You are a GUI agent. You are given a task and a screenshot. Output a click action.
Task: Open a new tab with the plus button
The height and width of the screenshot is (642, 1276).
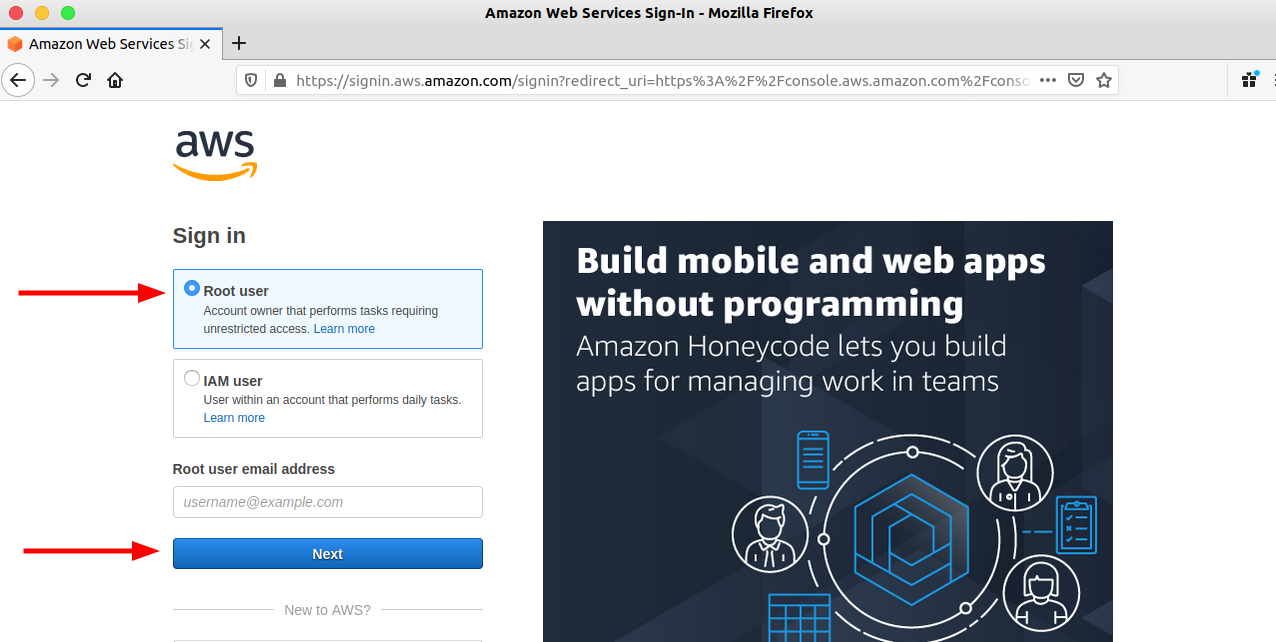coord(238,43)
